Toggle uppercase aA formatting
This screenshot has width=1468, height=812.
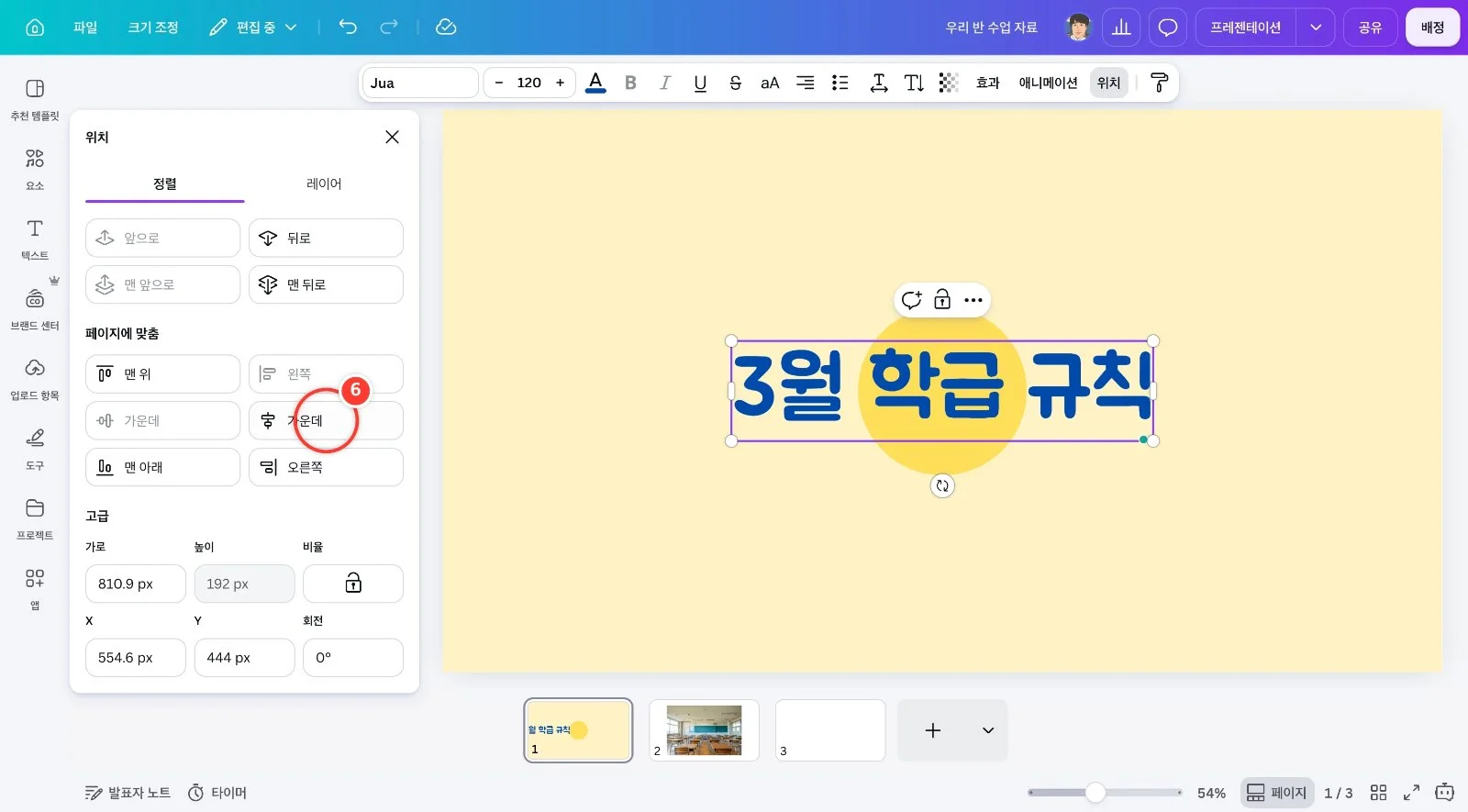(770, 83)
